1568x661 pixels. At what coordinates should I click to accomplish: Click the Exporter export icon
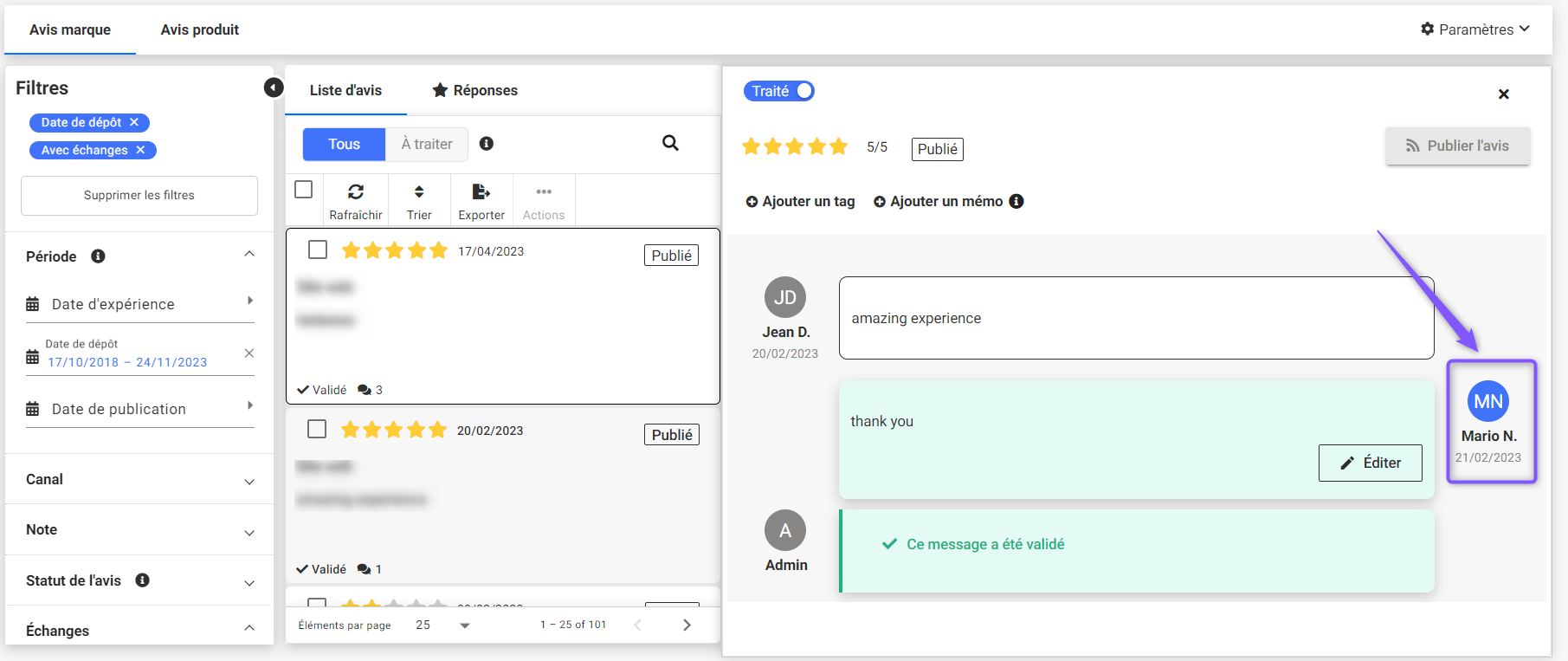(x=481, y=192)
